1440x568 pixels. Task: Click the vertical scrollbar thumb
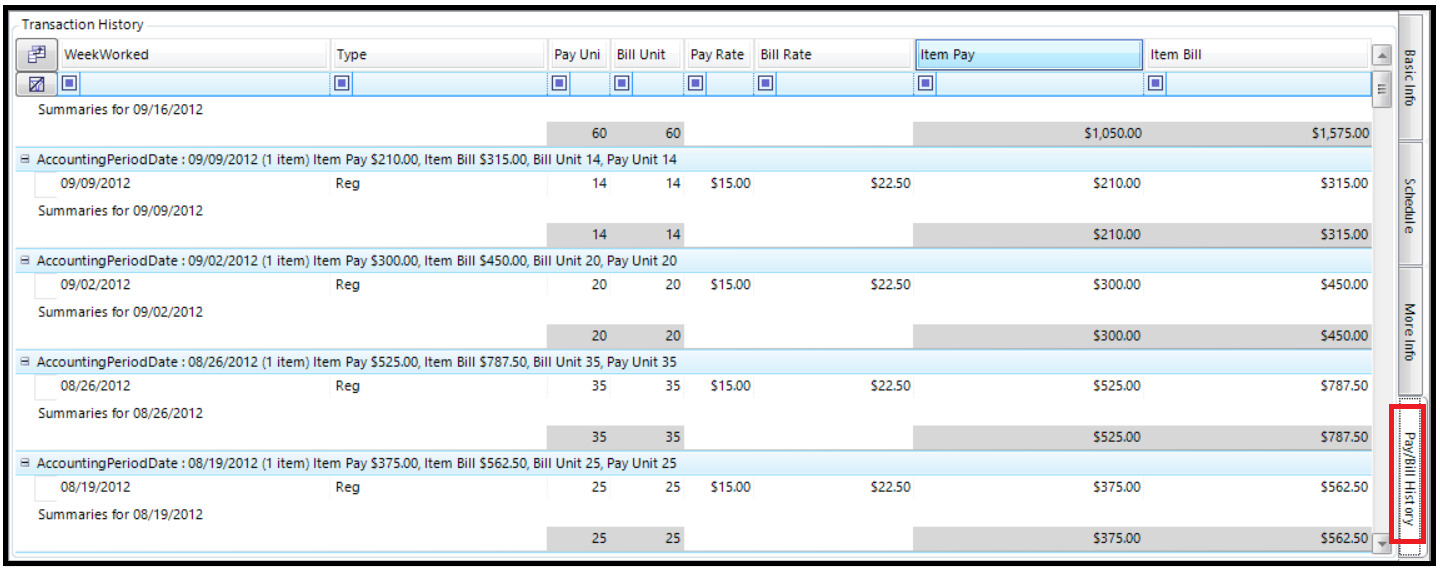(1383, 88)
